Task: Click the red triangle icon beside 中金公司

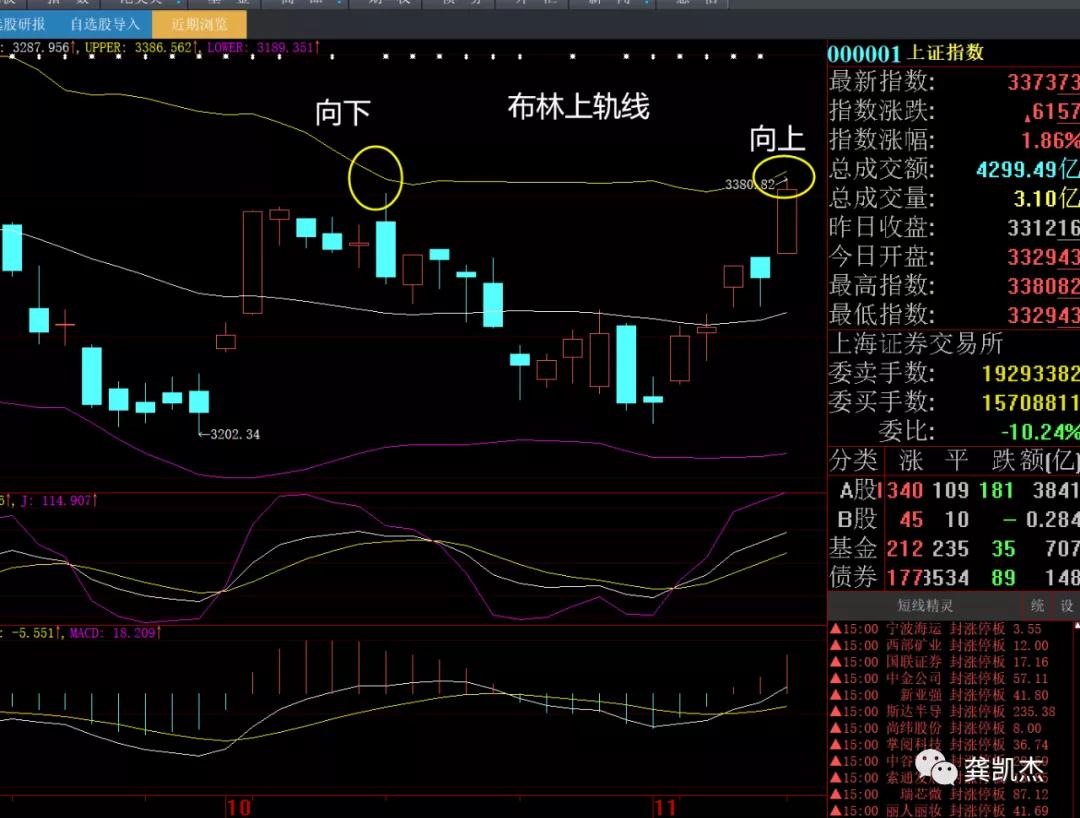Action: 835,678
